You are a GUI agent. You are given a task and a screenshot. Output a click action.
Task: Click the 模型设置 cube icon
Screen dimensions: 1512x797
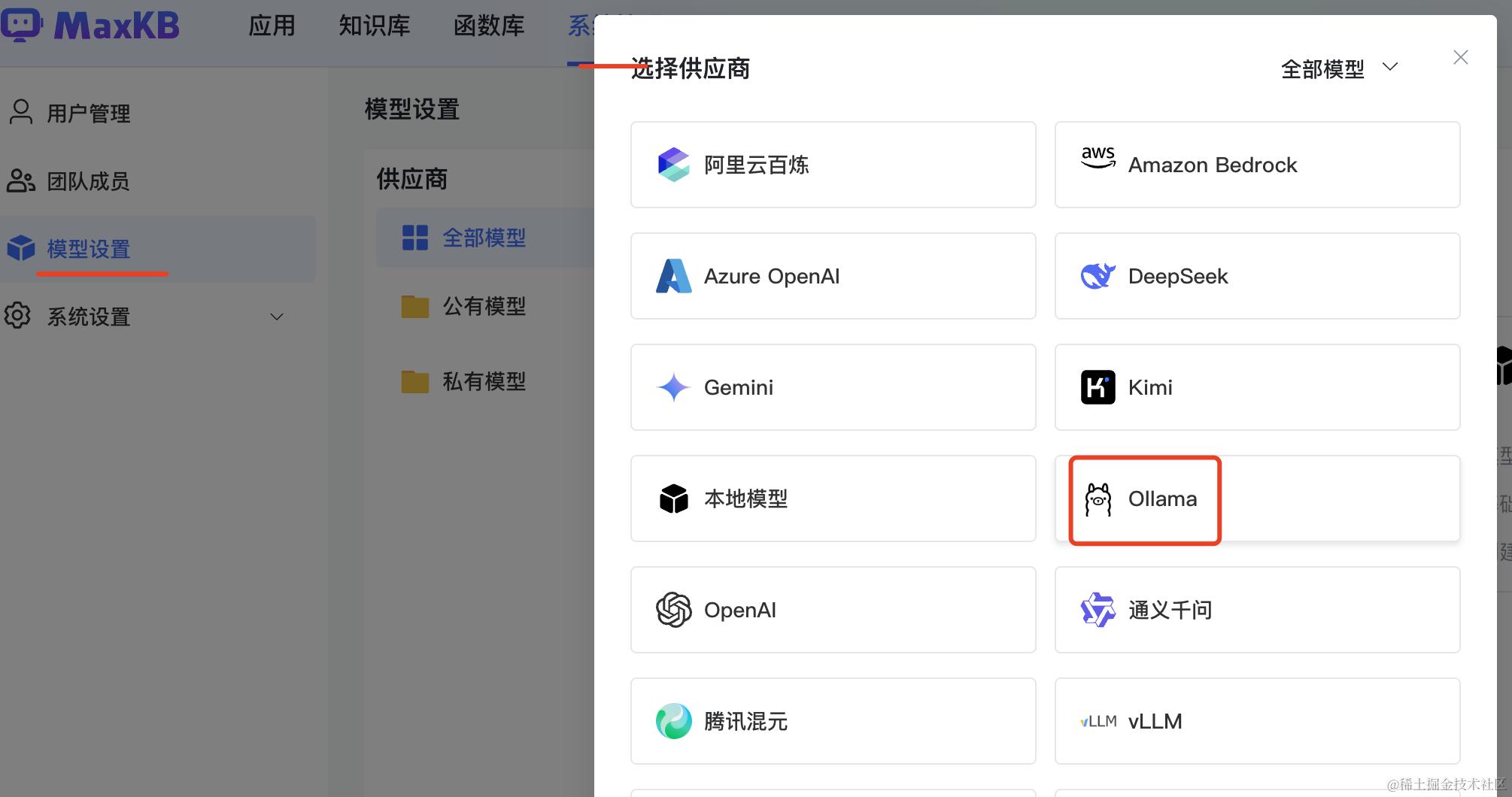(x=21, y=248)
